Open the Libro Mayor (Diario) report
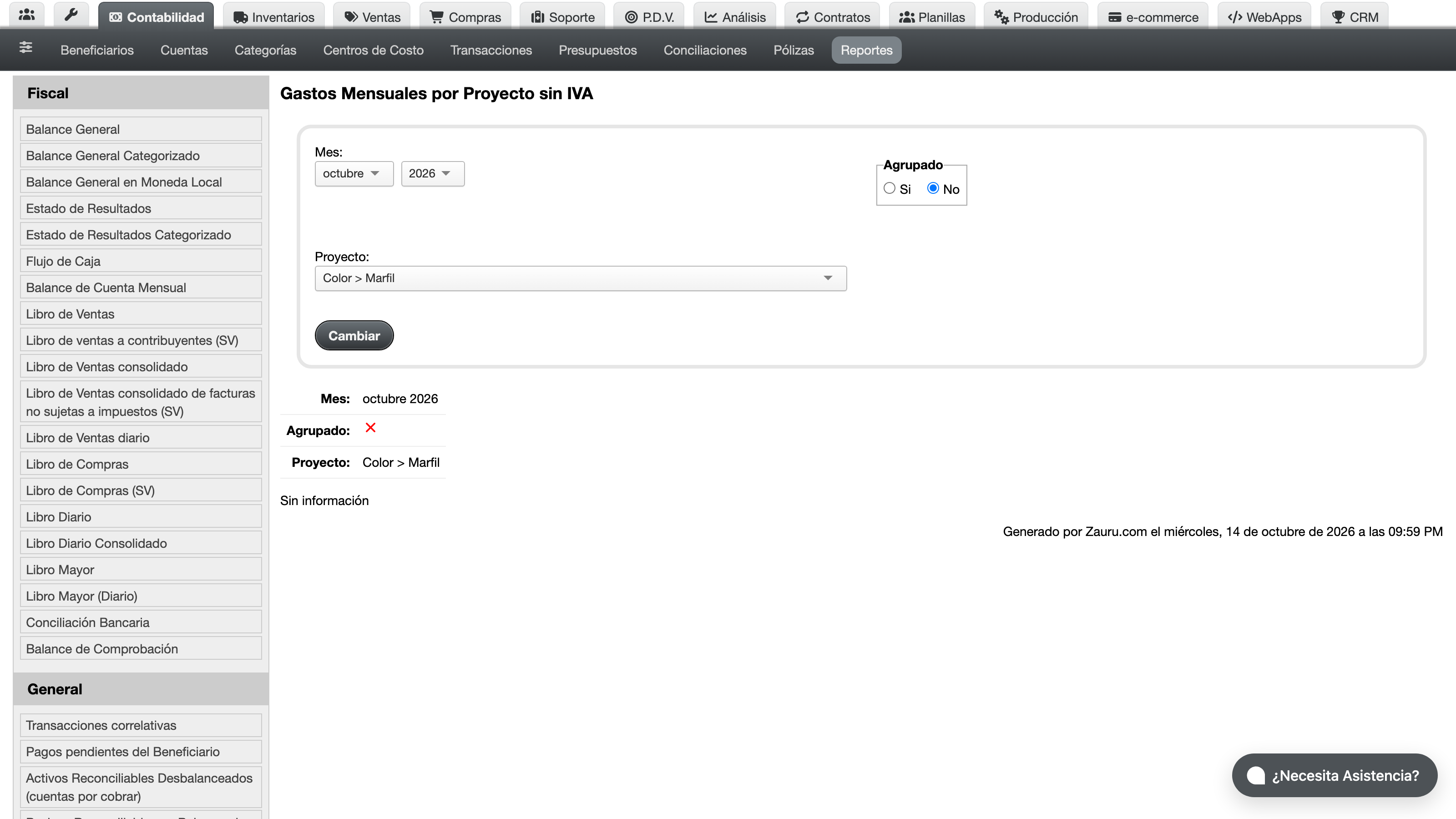This screenshot has height=819, width=1456. [x=141, y=596]
